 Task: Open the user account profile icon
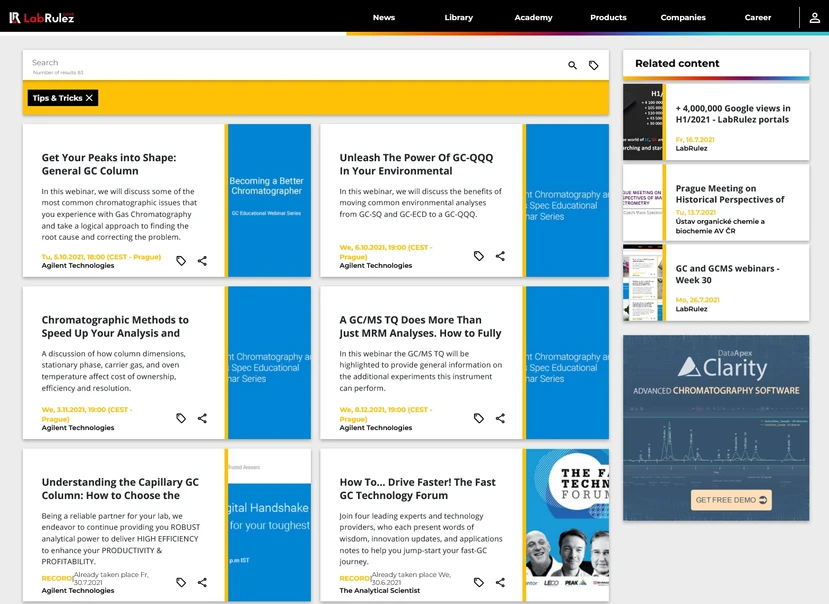(815, 17)
